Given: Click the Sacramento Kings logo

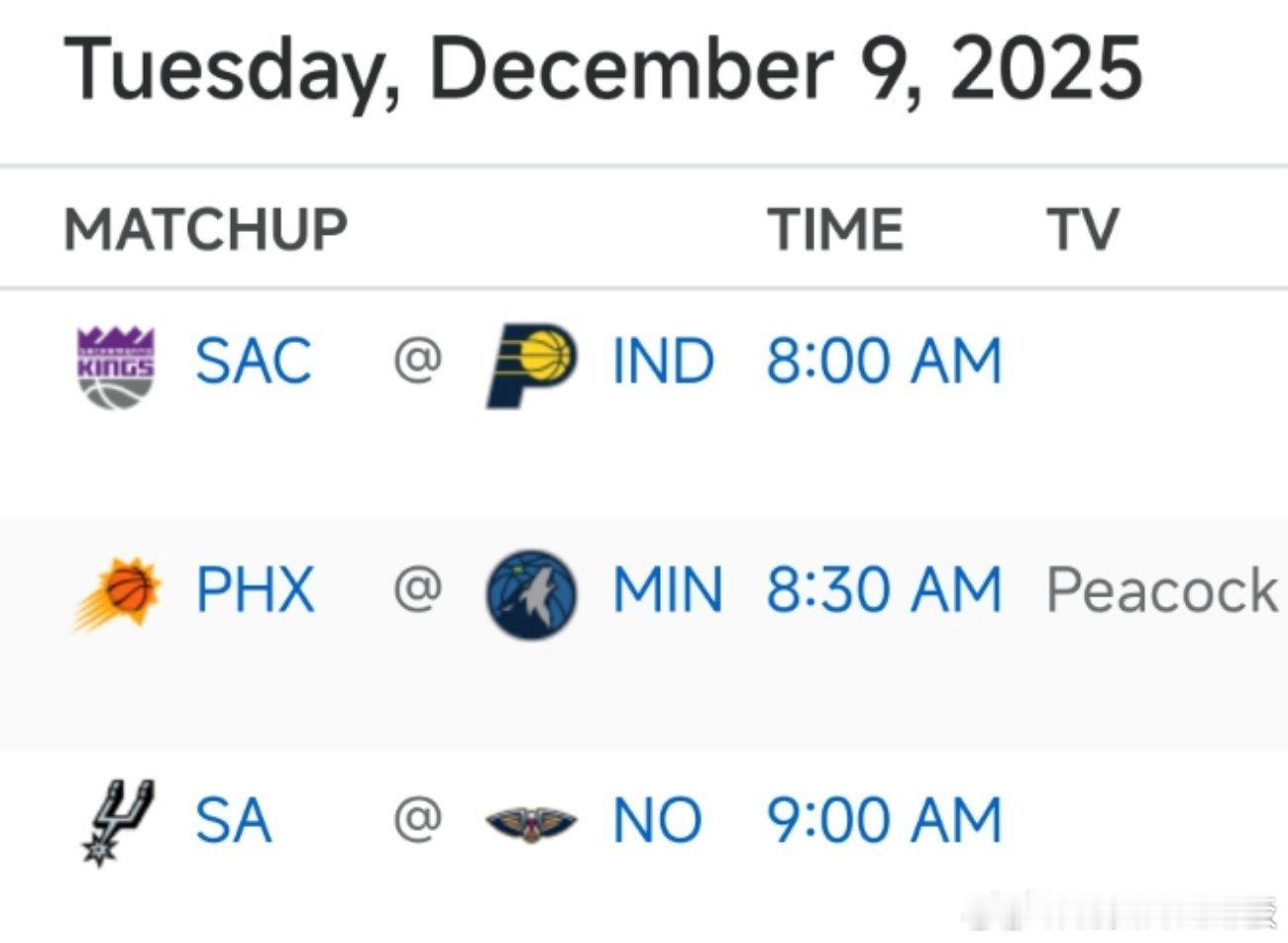Looking at the screenshot, I should click(x=116, y=365).
